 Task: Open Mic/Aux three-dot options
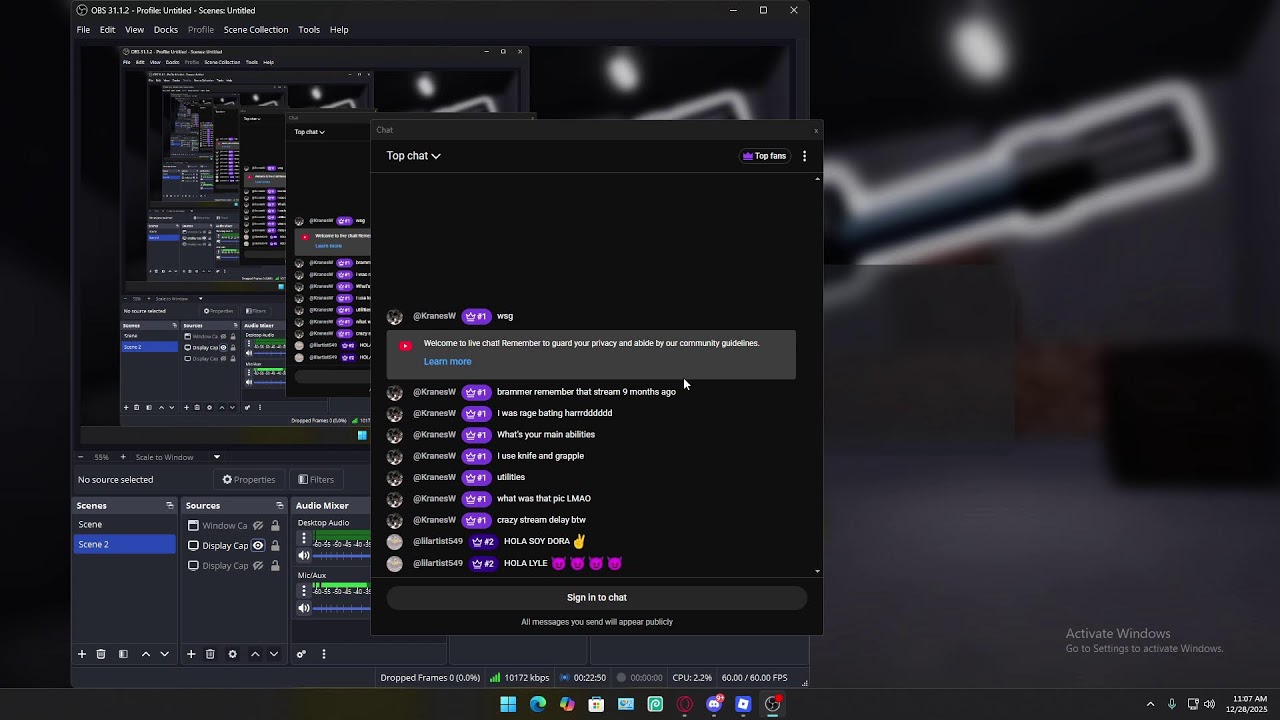pos(304,591)
